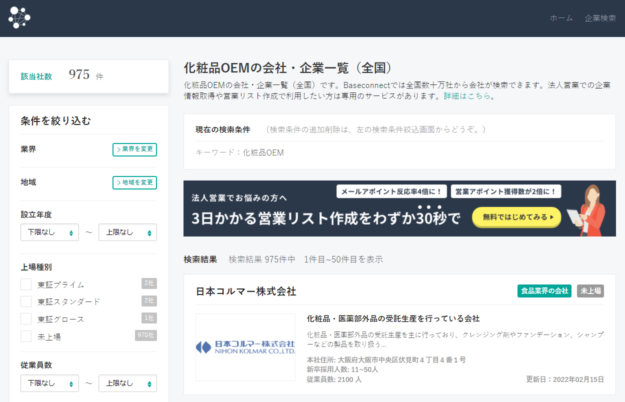Open the ホーム navigation item
Screen dimensions: 625x402
click(x=561, y=18)
